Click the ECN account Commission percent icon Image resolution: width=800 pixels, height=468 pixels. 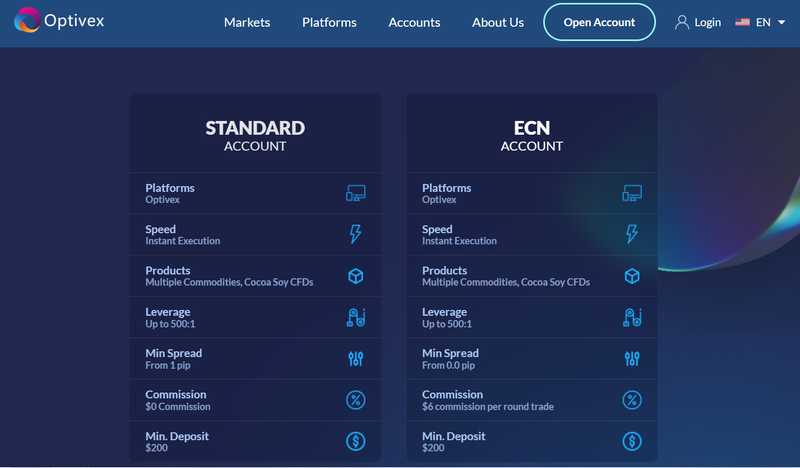tap(632, 400)
